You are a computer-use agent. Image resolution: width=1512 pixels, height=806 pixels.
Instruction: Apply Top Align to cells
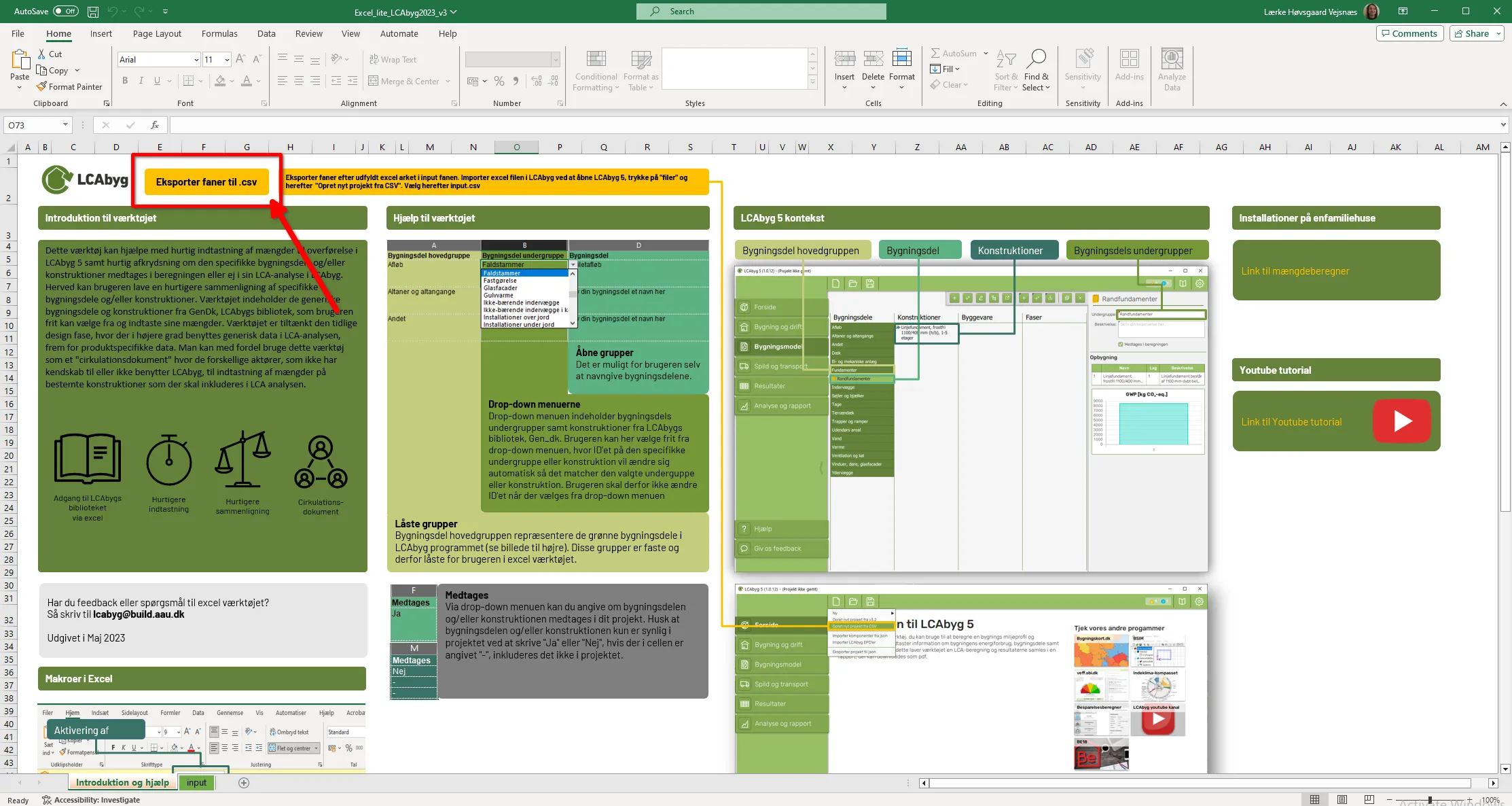[x=283, y=59]
